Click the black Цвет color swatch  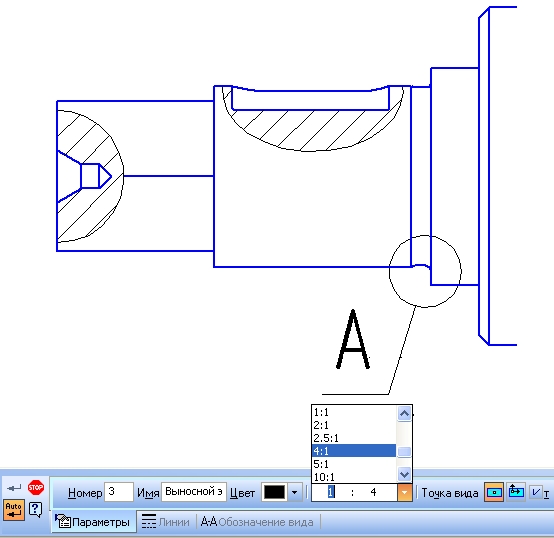tap(274, 492)
